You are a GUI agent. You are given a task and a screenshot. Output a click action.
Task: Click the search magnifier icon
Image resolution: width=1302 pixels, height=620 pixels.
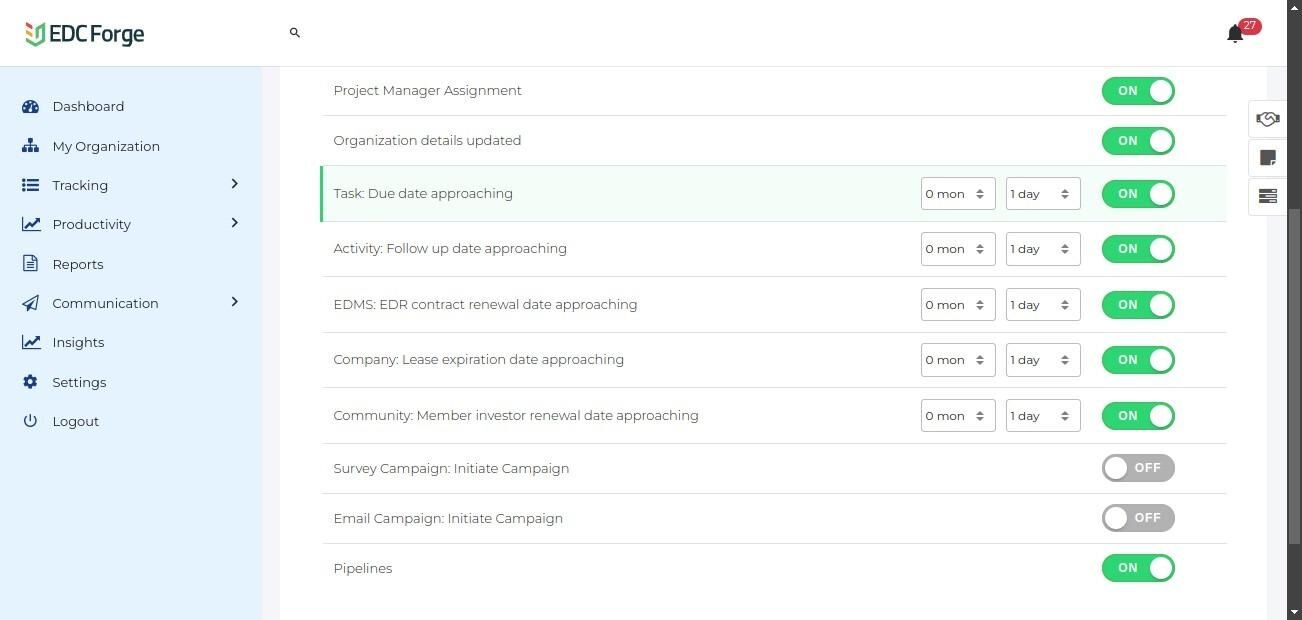pyautogui.click(x=295, y=33)
